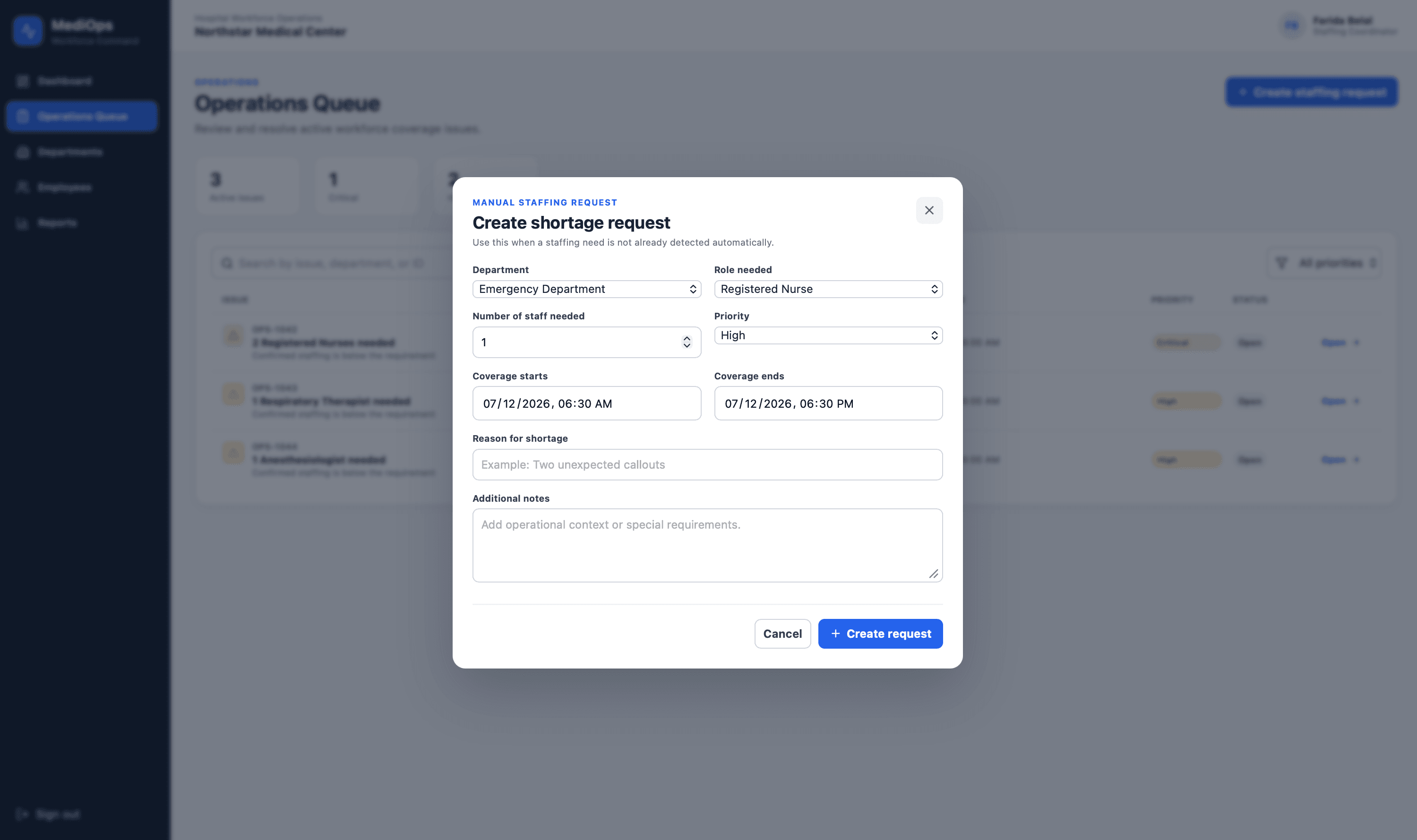
Task: Click the Northstar Medical Center header text
Action: 270,32
